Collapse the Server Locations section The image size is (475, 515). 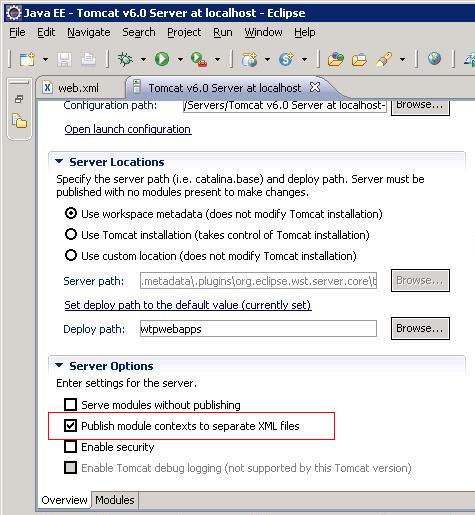(x=59, y=162)
